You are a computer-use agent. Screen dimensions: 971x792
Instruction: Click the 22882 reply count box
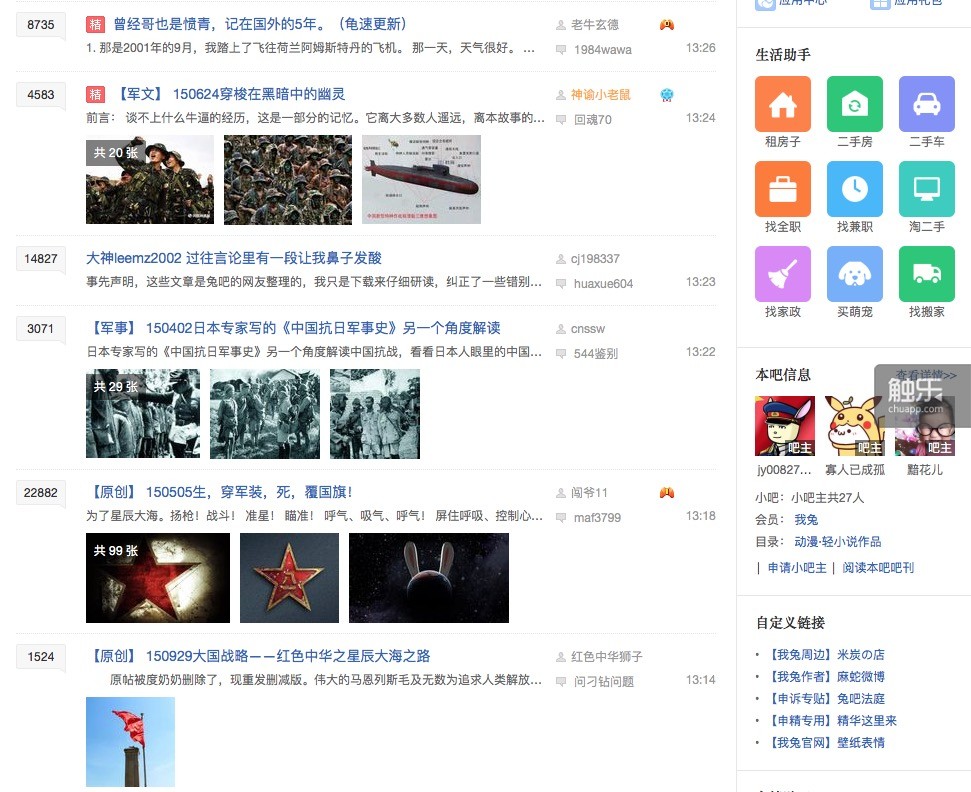point(40,493)
